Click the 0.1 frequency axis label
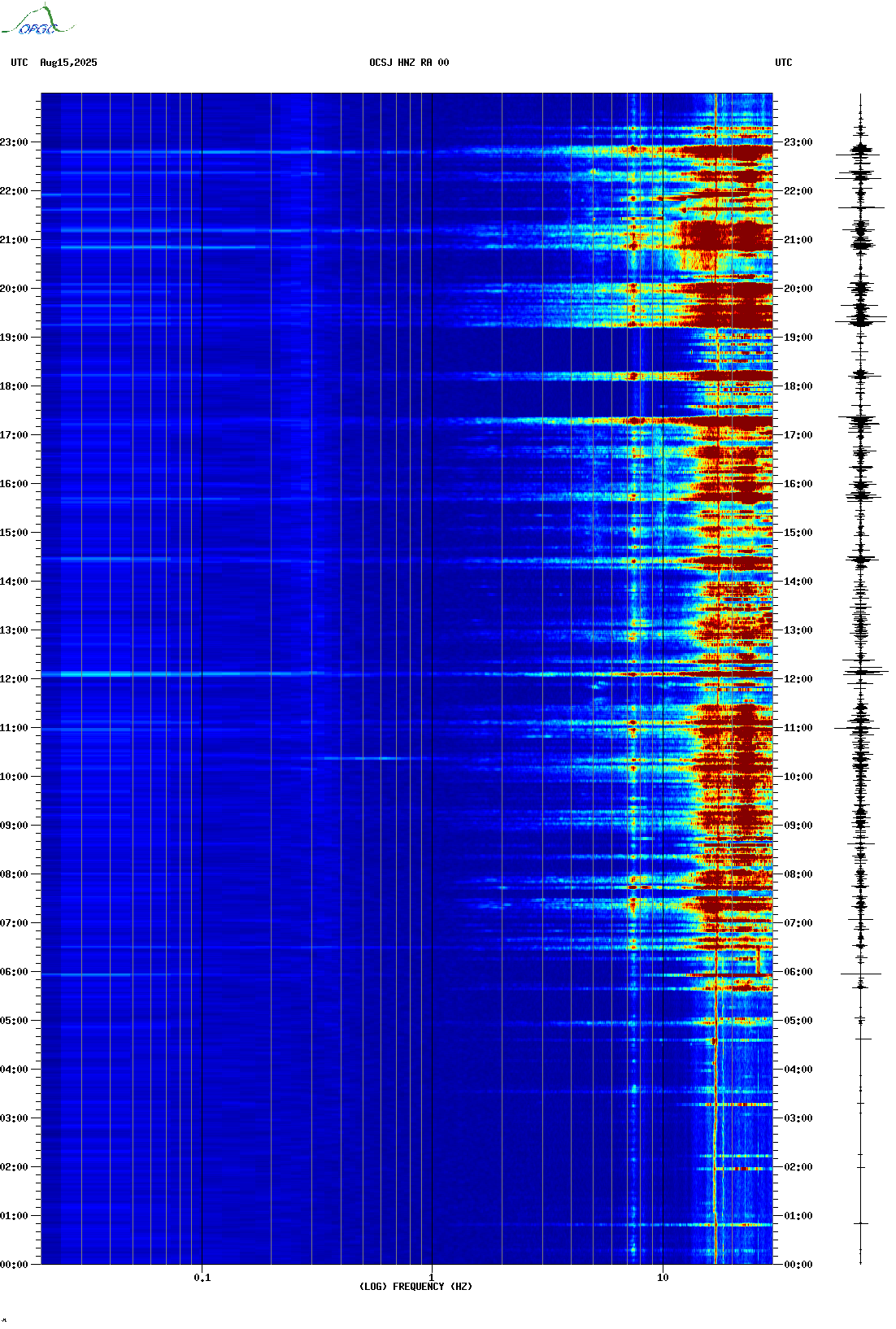This screenshot has height=1329, width=896. (202, 1278)
